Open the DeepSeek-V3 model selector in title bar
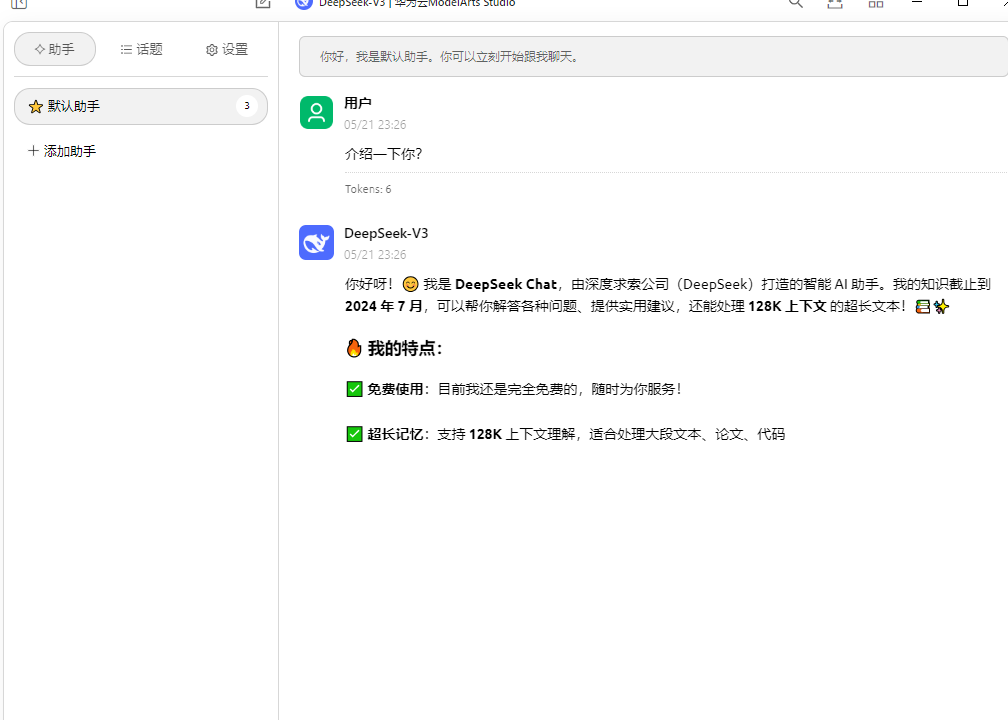 [405, 3]
